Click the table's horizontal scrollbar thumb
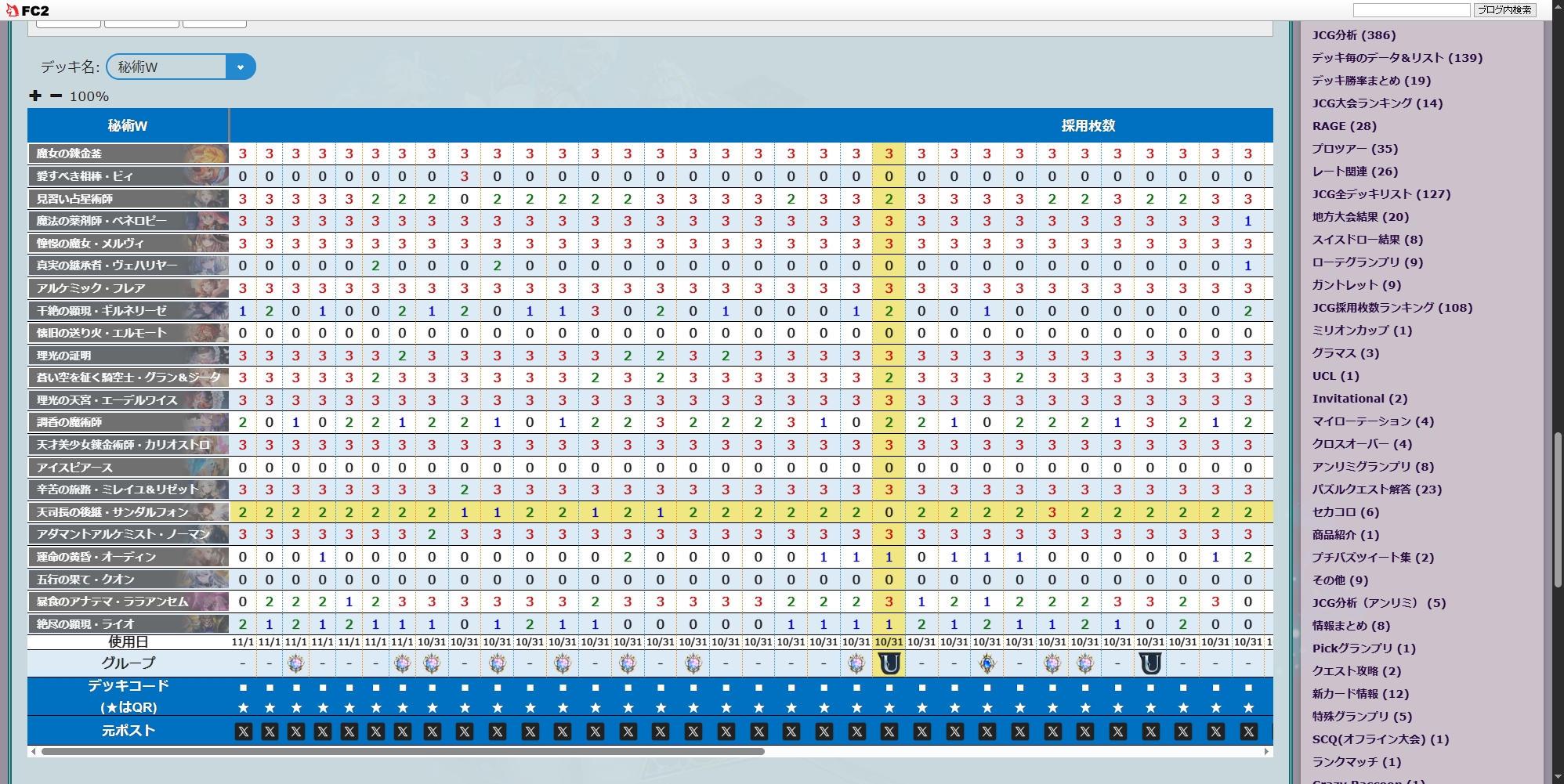This screenshot has width=1564, height=784. 403,751
